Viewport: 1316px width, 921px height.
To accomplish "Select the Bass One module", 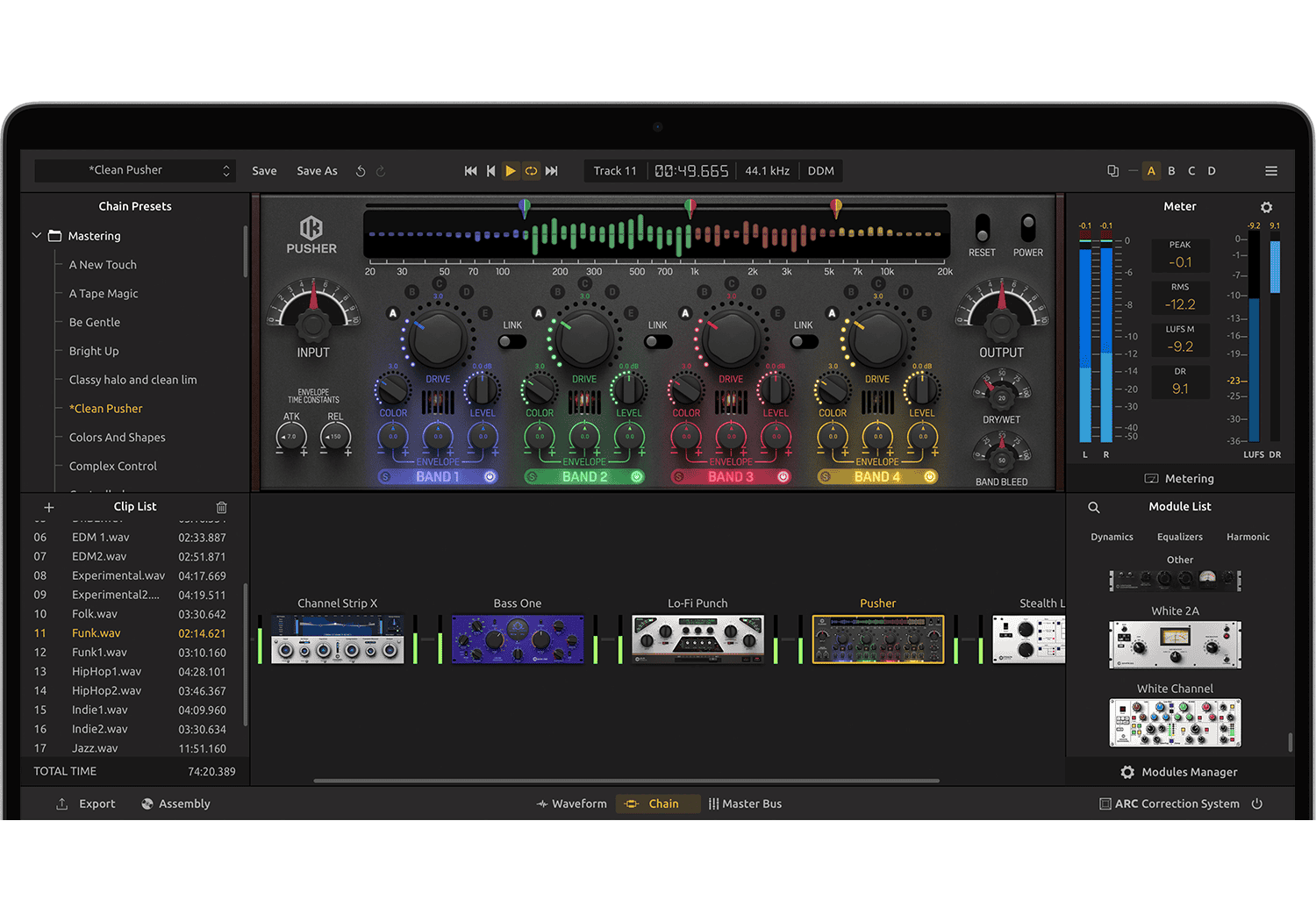I will [x=518, y=639].
